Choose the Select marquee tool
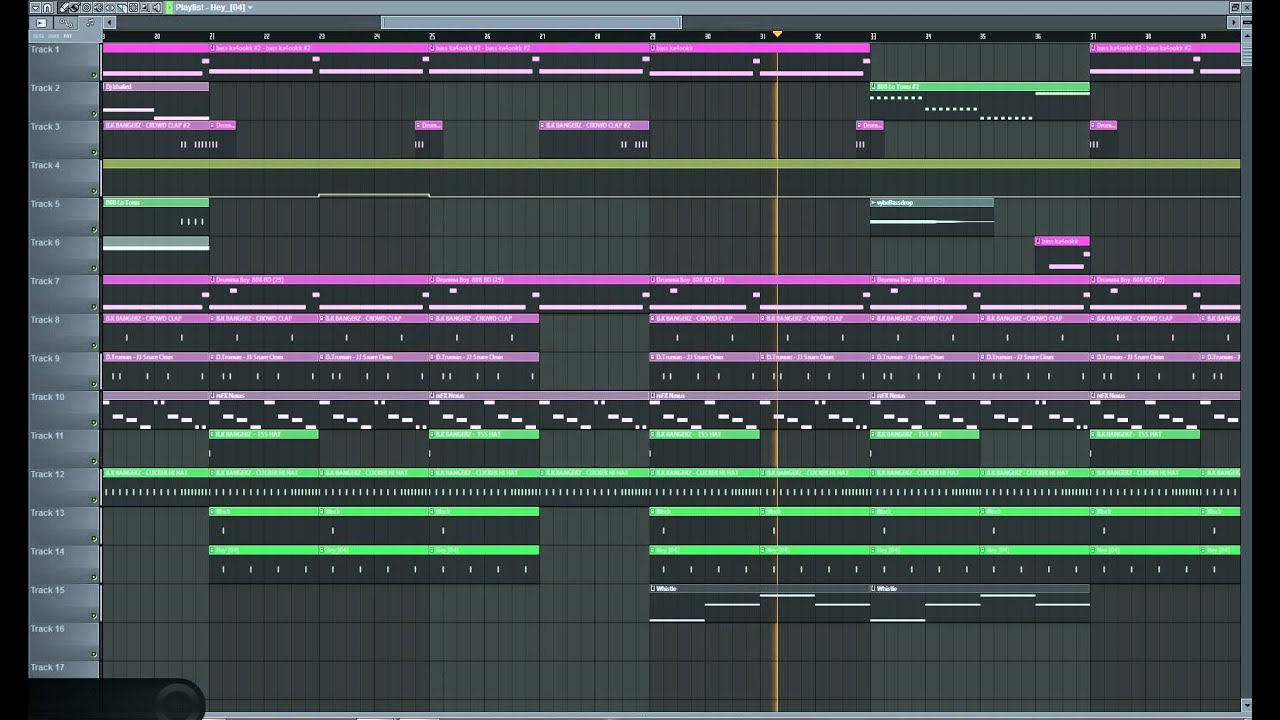This screenshot has width=1280, height=720. coord(134,7)
